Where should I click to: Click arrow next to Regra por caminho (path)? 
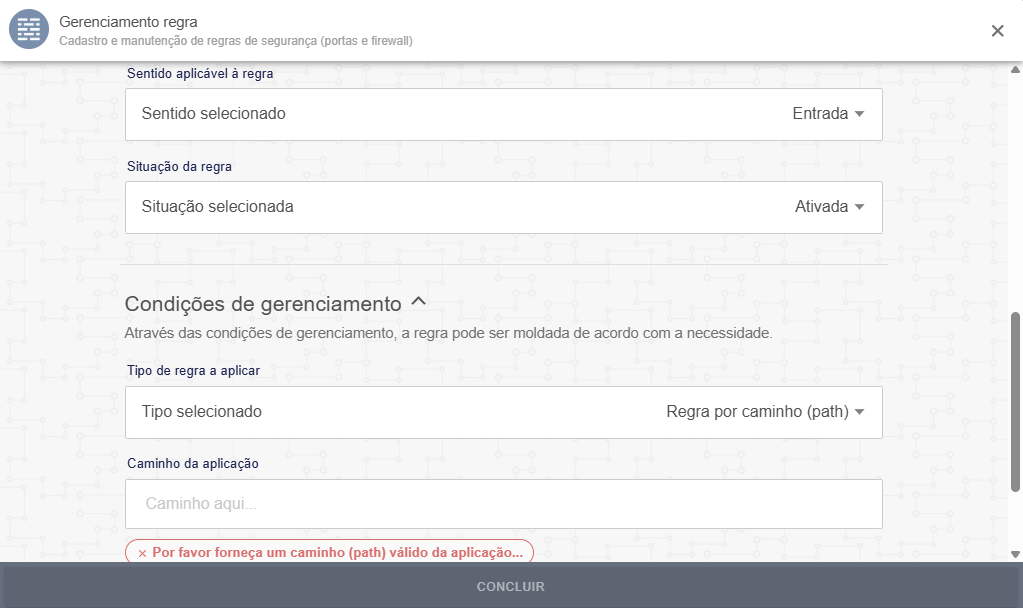click(x=859, y=412)
